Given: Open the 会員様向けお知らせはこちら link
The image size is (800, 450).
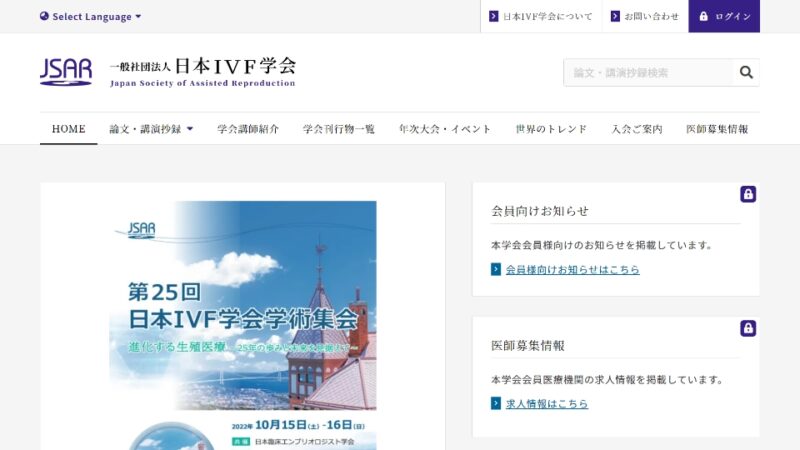Looking at the screenshot, I should (572, 269).
